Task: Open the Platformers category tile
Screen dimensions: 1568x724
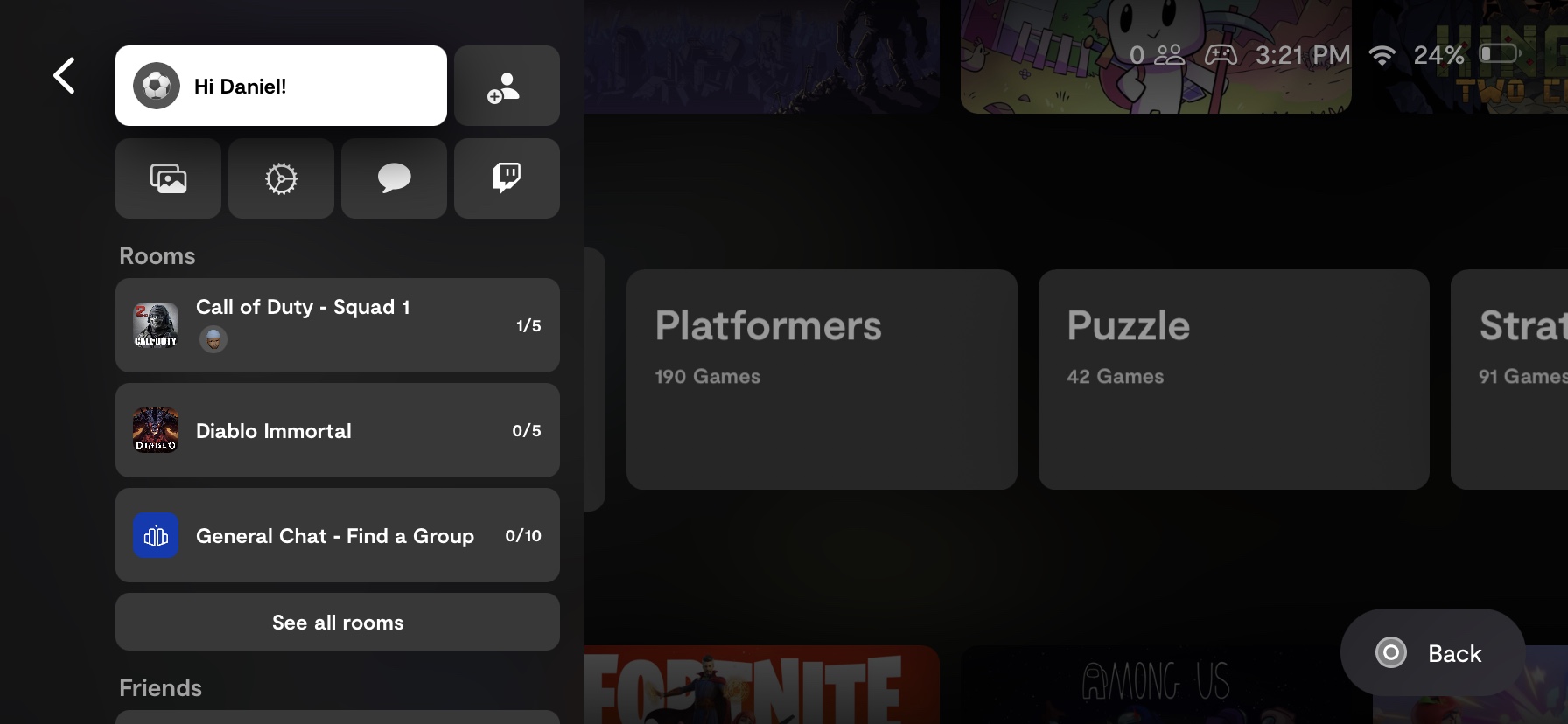Action: pyautogui.click(x=822, y=379)
